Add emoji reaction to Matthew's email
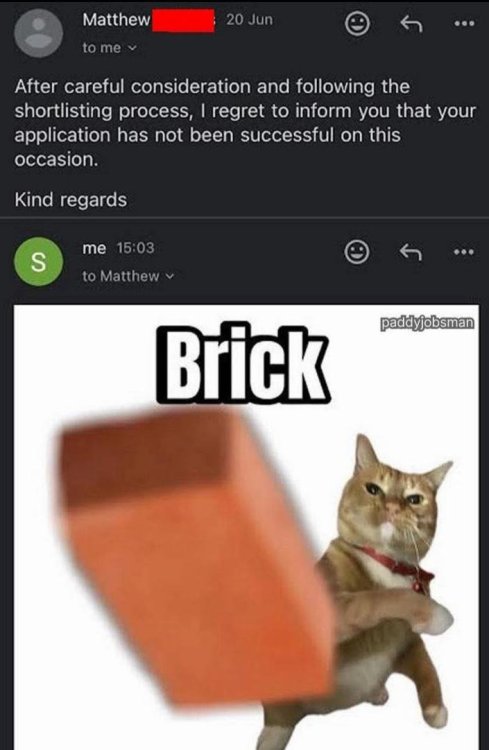The image size is (489, 750). pos(357,24)
